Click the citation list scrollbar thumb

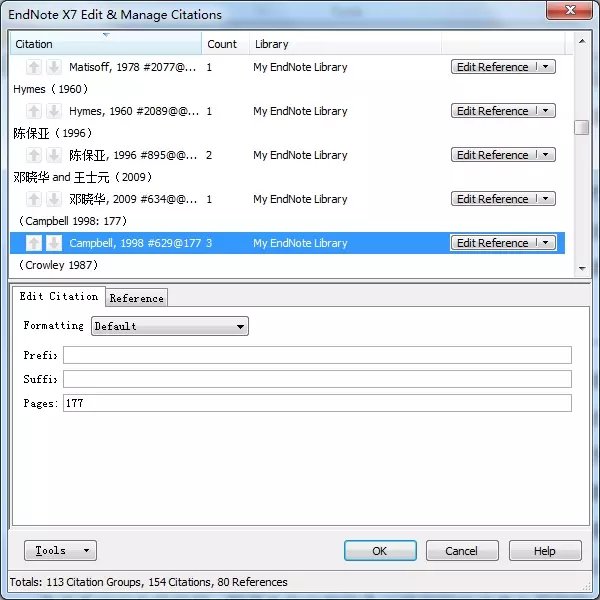[x=582, y=127]
